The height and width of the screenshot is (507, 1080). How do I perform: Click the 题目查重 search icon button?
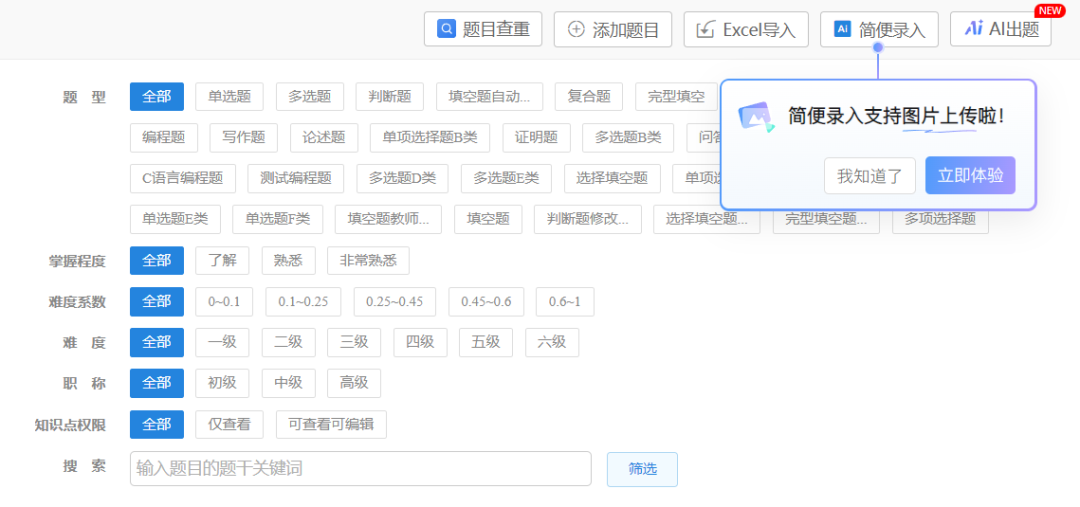coord(447,29)
